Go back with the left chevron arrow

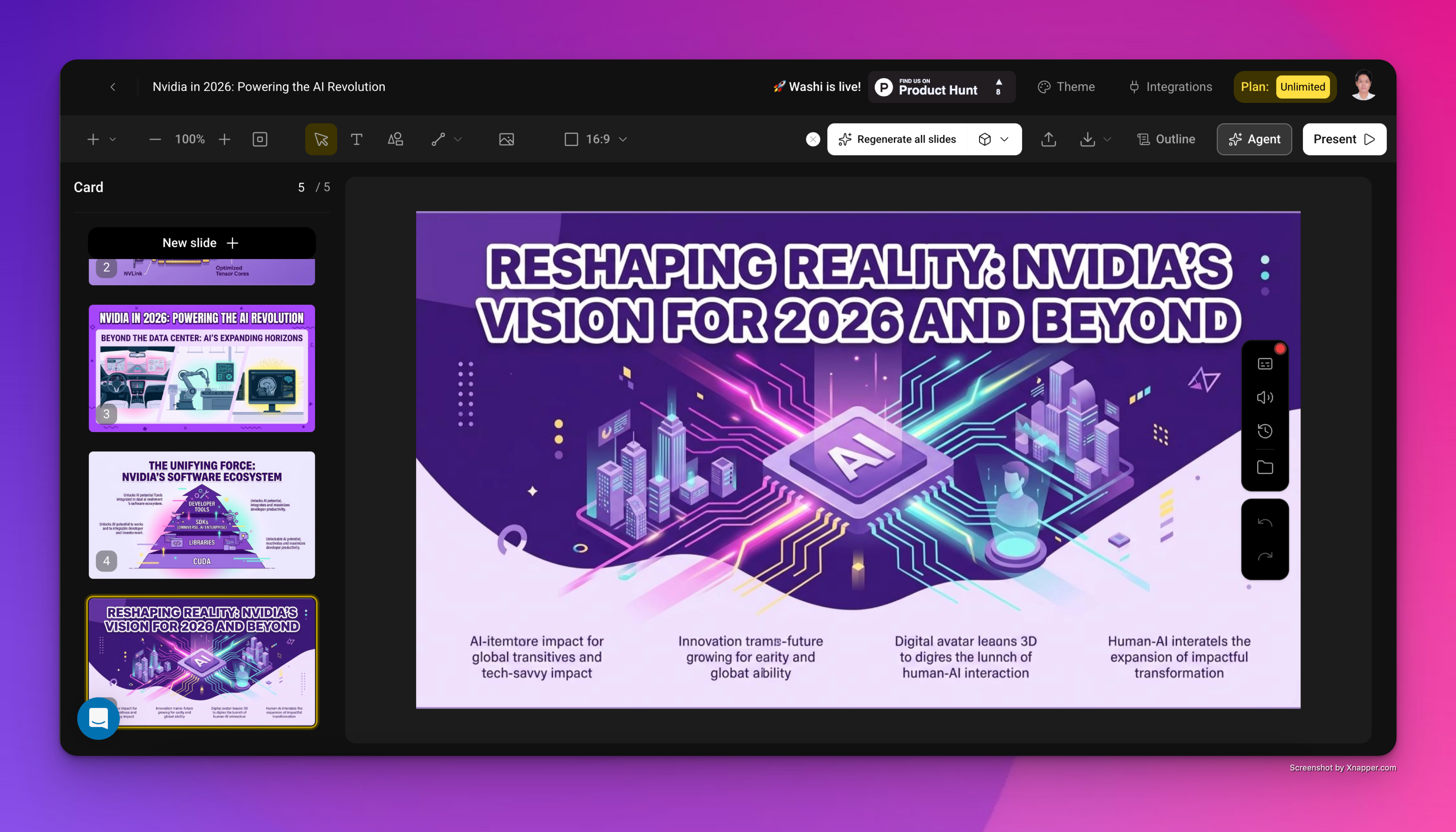coord(113,87)
